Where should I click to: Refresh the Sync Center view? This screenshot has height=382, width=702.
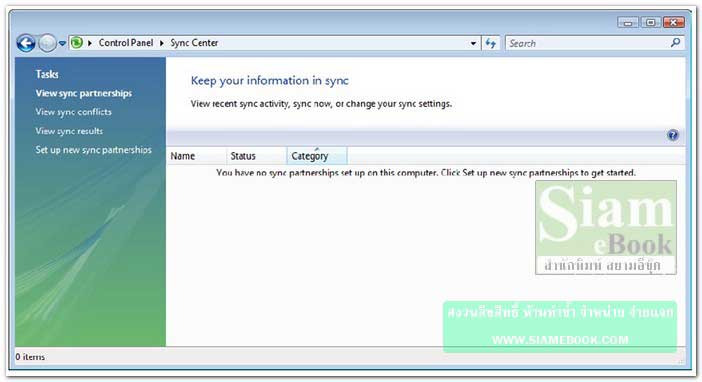(491, 43)
